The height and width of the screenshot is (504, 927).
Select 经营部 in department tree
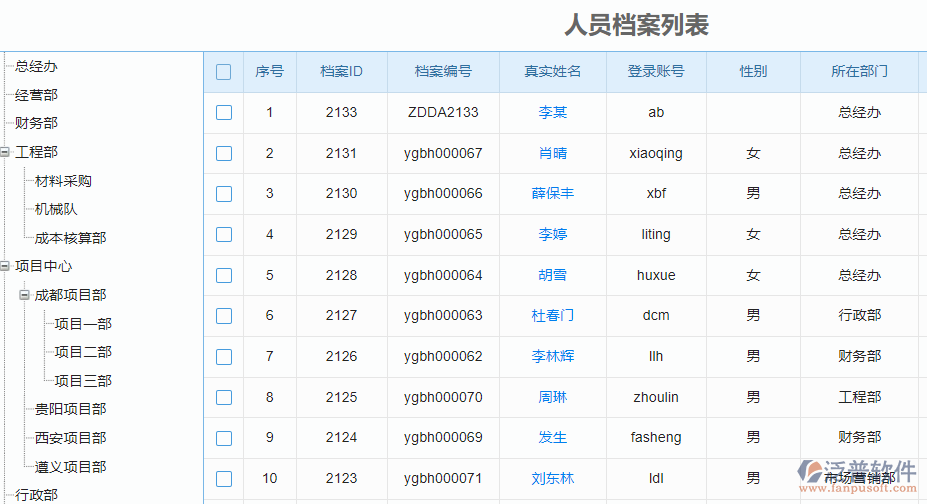click(36, 95)
